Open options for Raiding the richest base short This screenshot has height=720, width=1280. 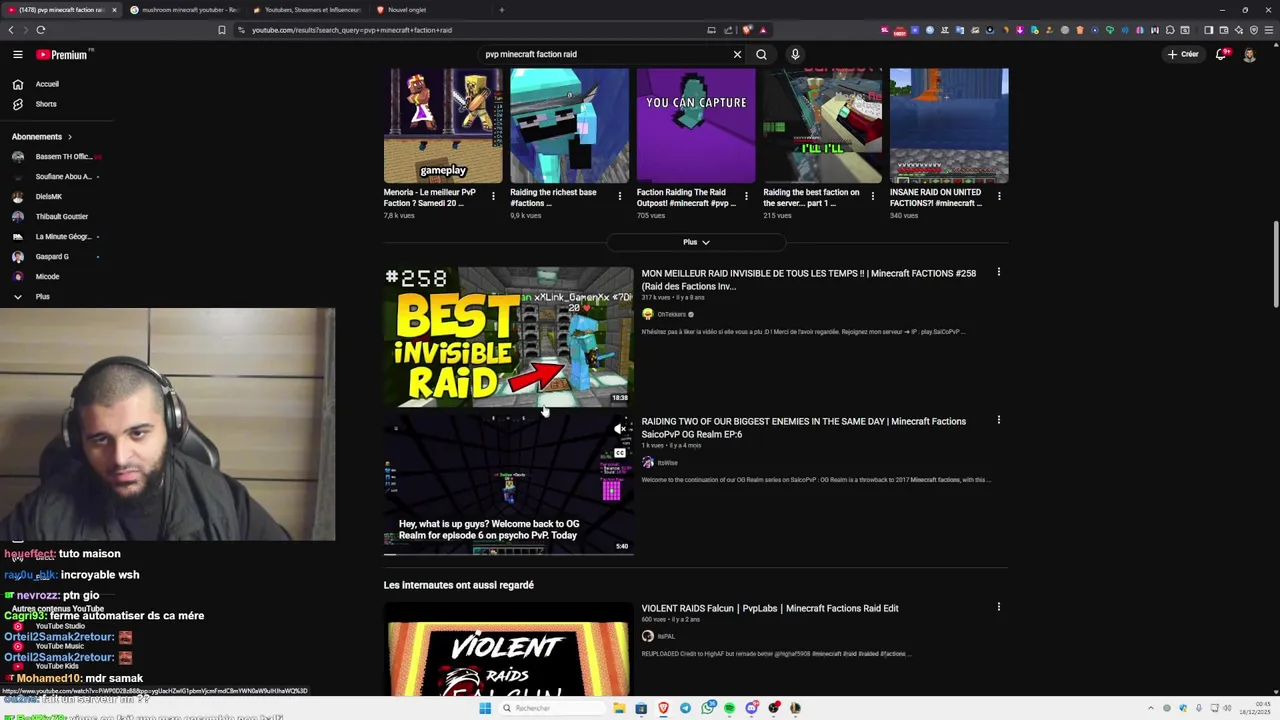pyautogui.click(x=620, y=196)
